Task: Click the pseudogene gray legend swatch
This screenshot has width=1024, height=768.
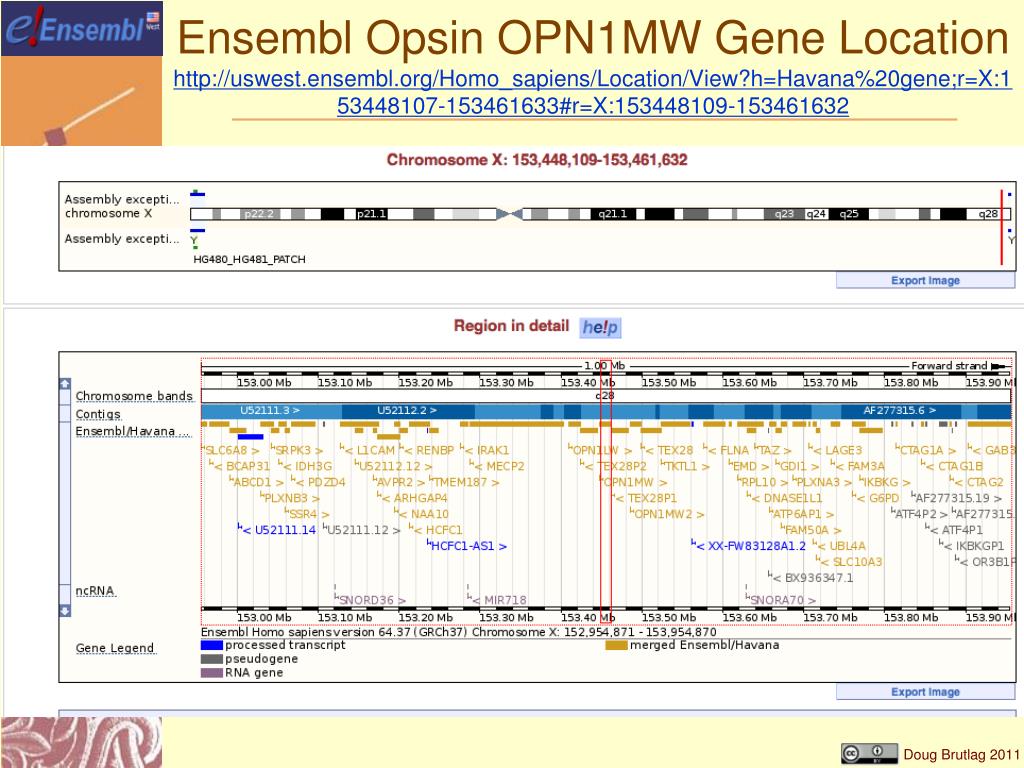Action: point(212,659)
